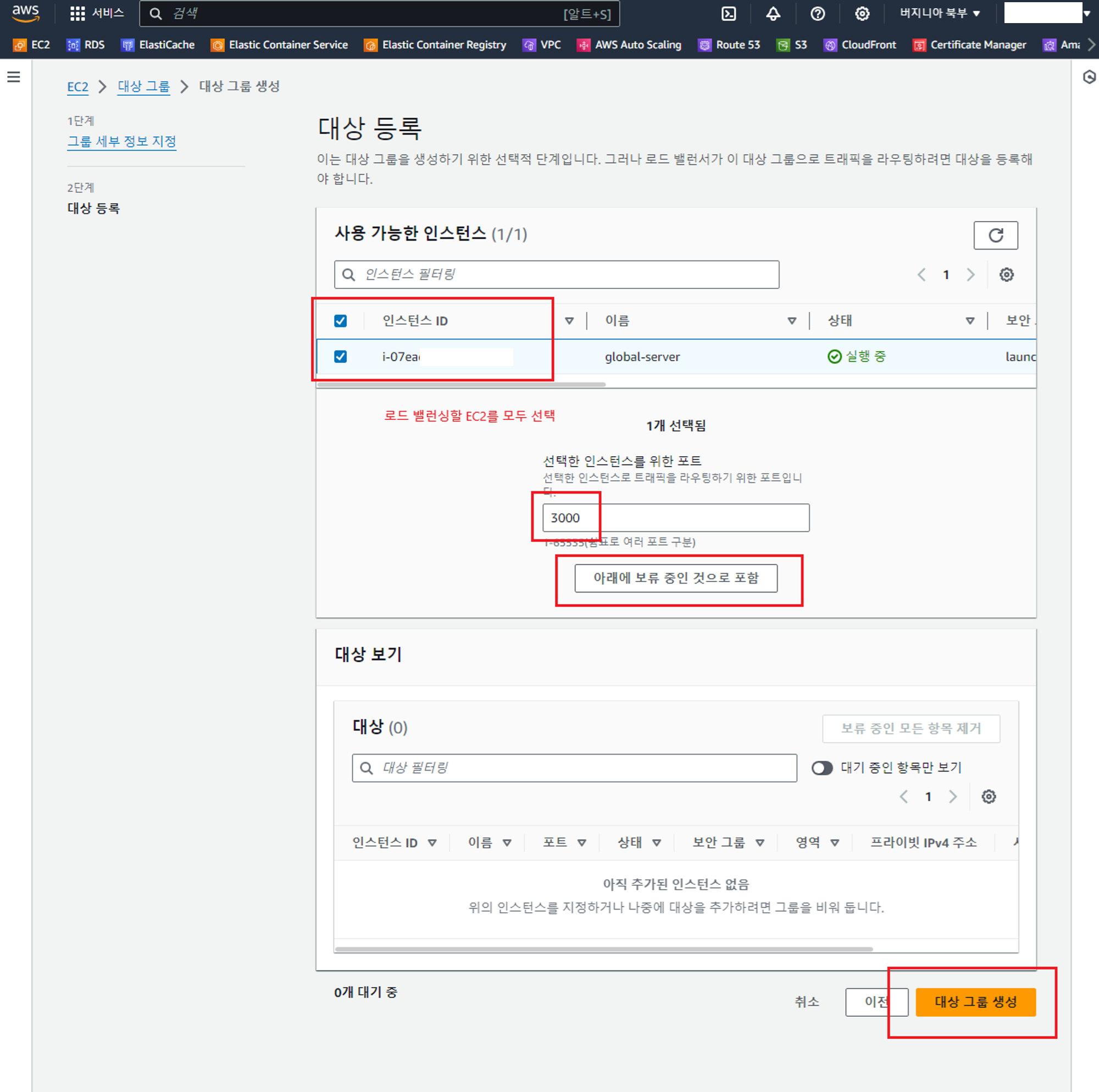
Task: Sort by the 이름 column arrow in instances
Action: pyautogui.click(x=791, y=321)
